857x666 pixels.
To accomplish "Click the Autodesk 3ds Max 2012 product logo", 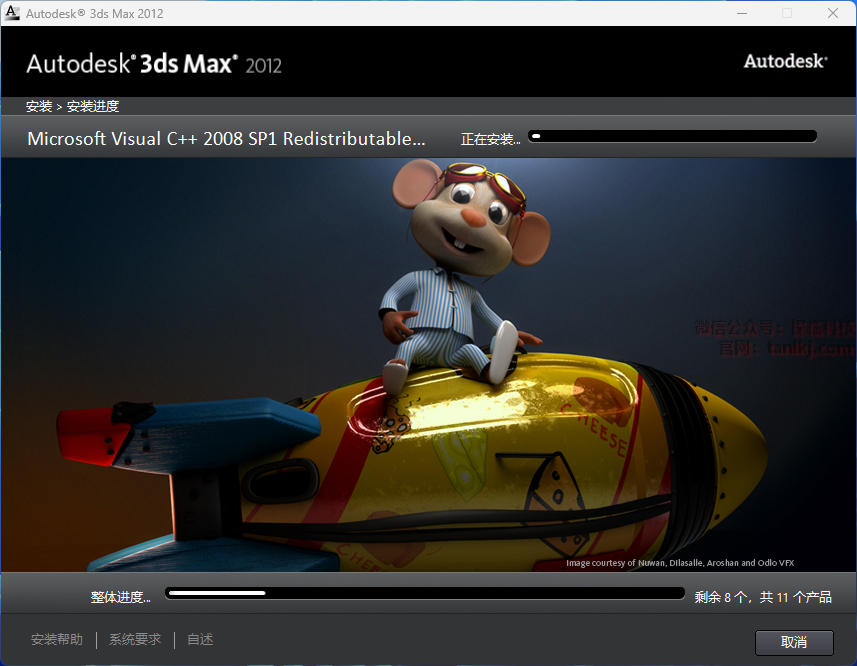I will click(x=154, y=64).
